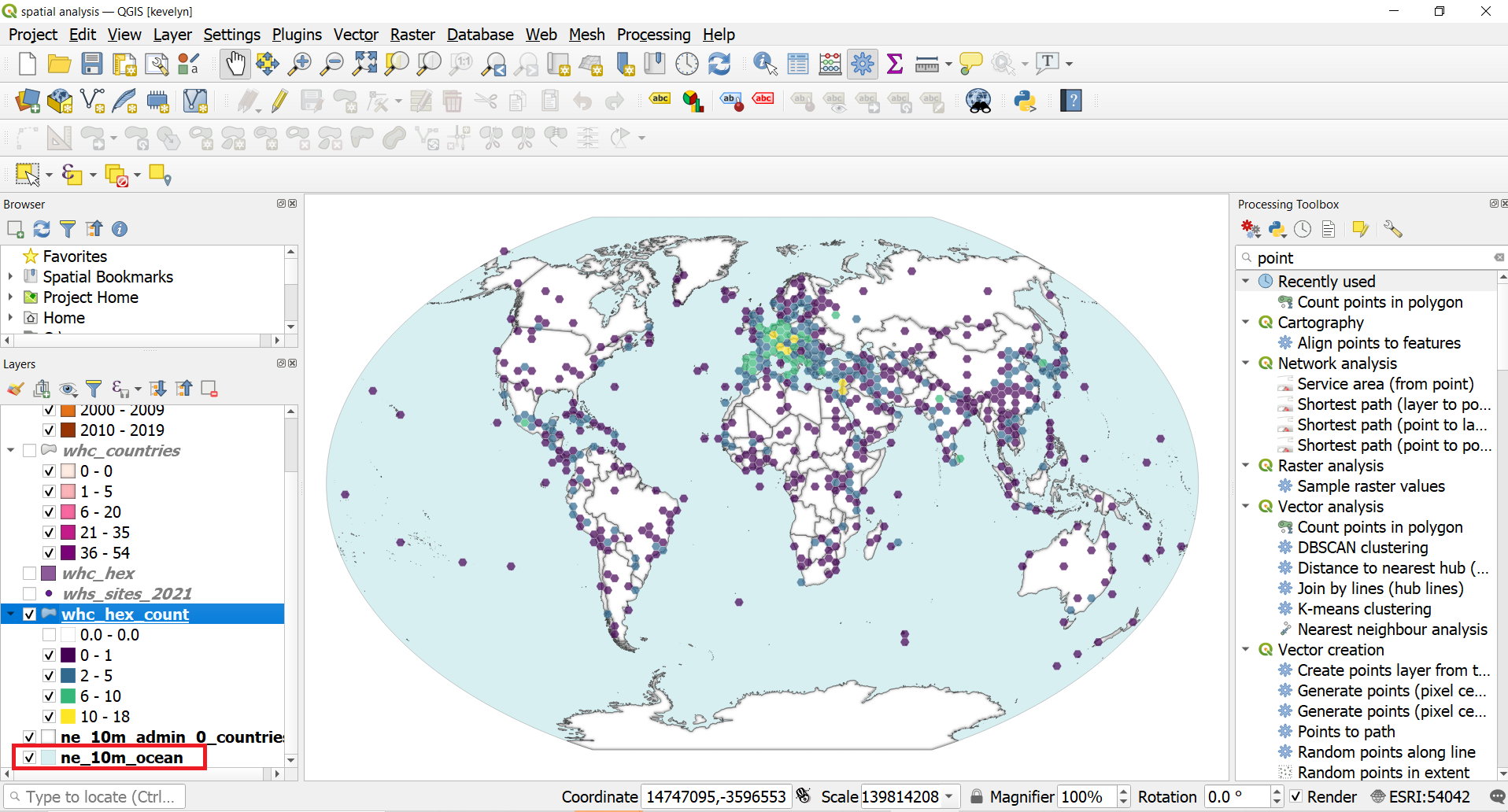Image resolution: width=1508 pixels, height=812 pixels.
Task: Enable the whc_countries layer group
Action: (x=30, y=450)
